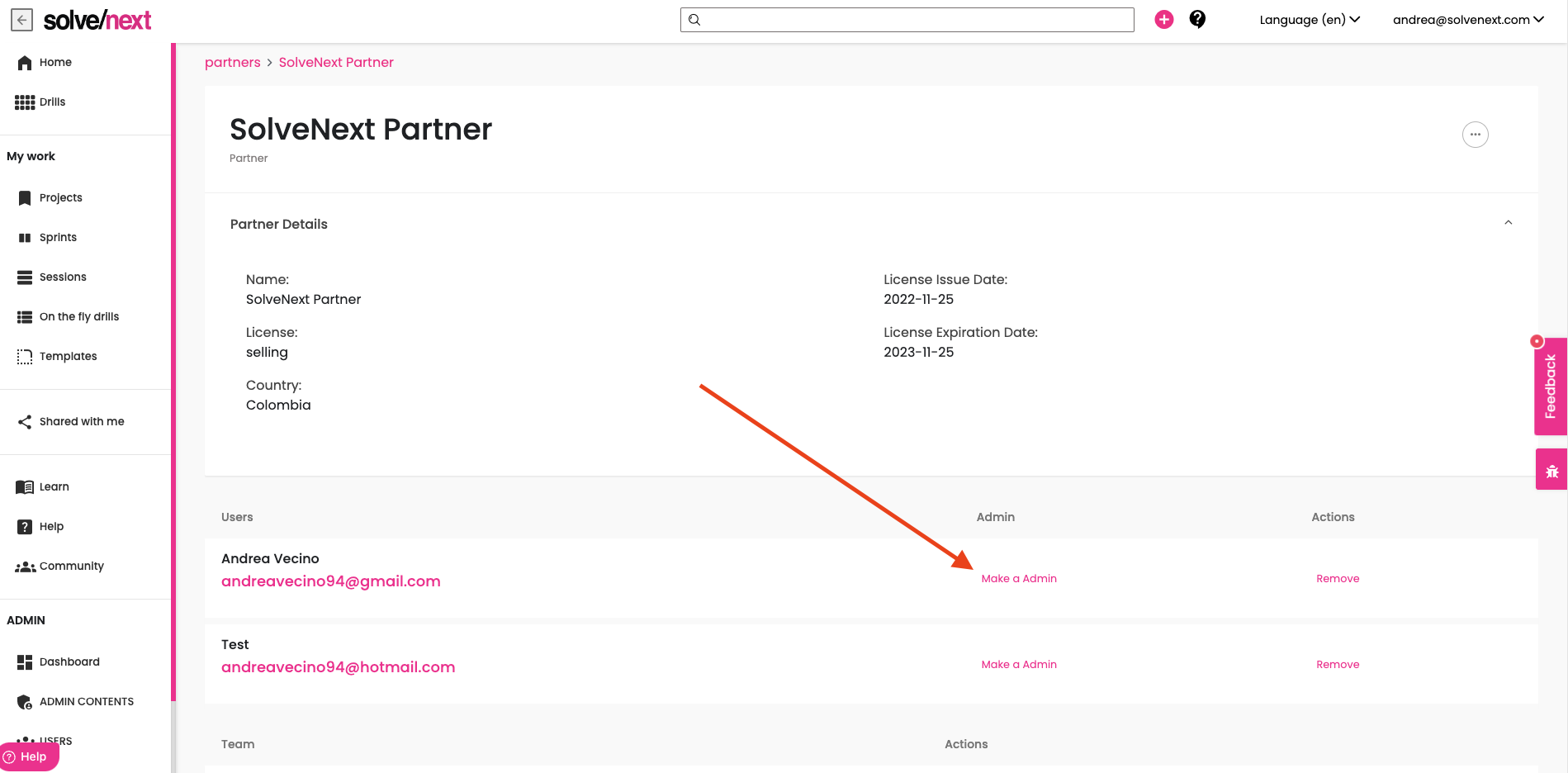
Task: Click SolveNext Partner breadcrumb
Action: pos(336,63)
